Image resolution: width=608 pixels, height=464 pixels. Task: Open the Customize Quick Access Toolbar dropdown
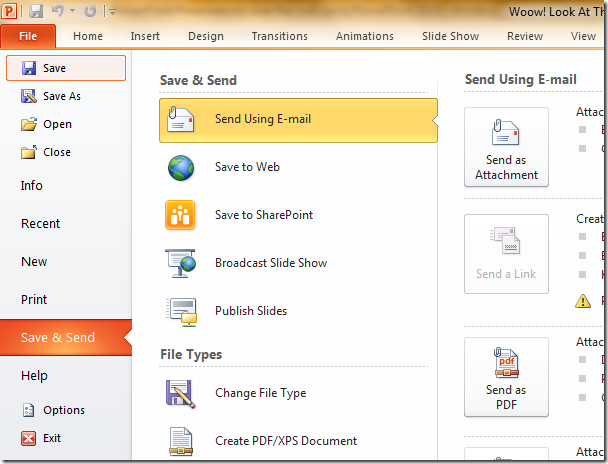(111, 12)
